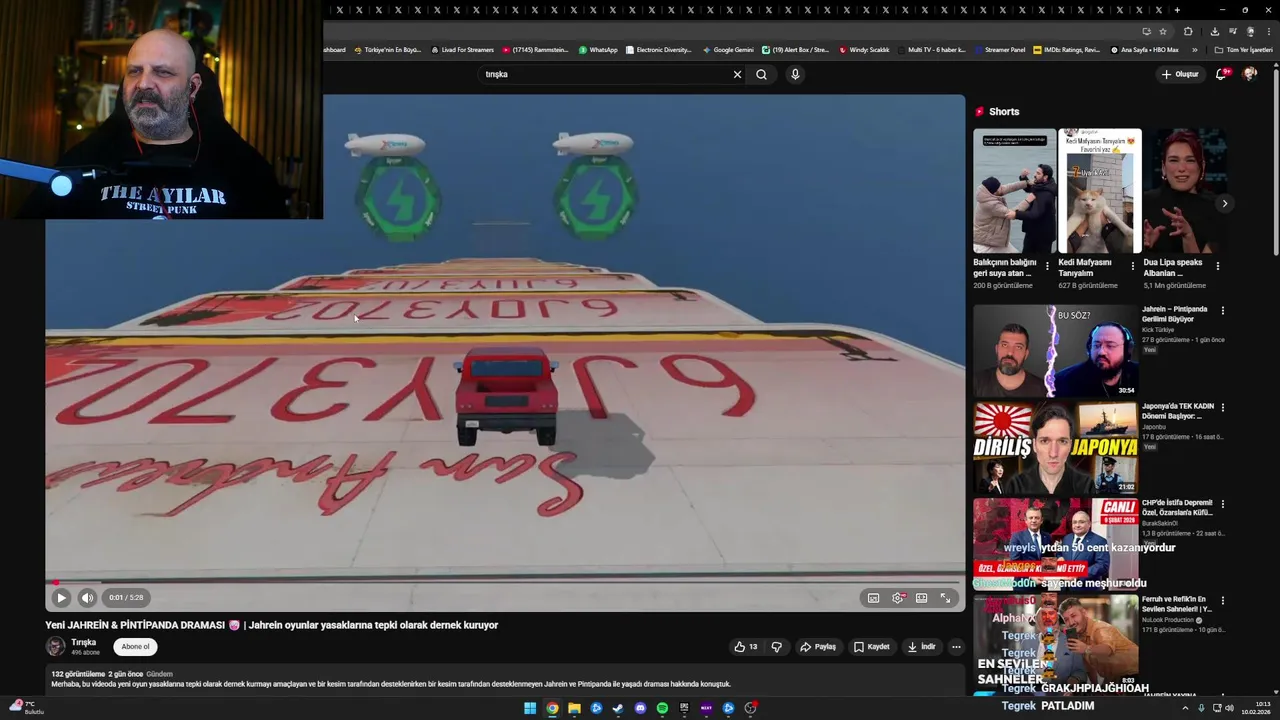Image resolution: width=1280 pixels, height=720 pixels.
Task: Show hidden system tray icons
Action: tap(1188, 708)
